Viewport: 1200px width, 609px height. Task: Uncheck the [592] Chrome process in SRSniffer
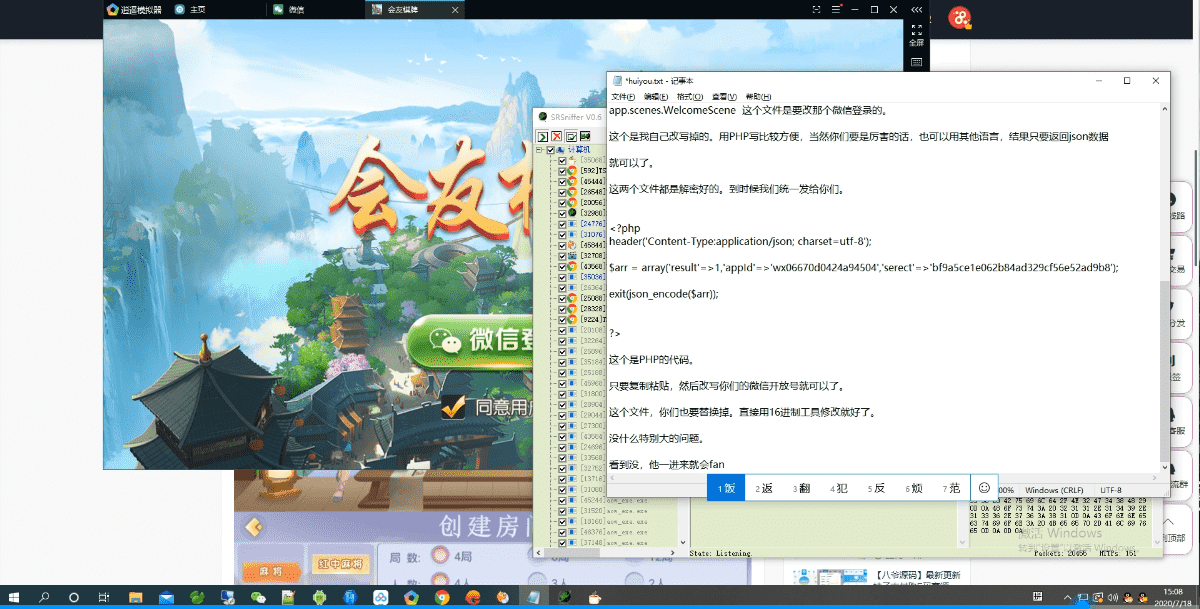coord(564,170)
